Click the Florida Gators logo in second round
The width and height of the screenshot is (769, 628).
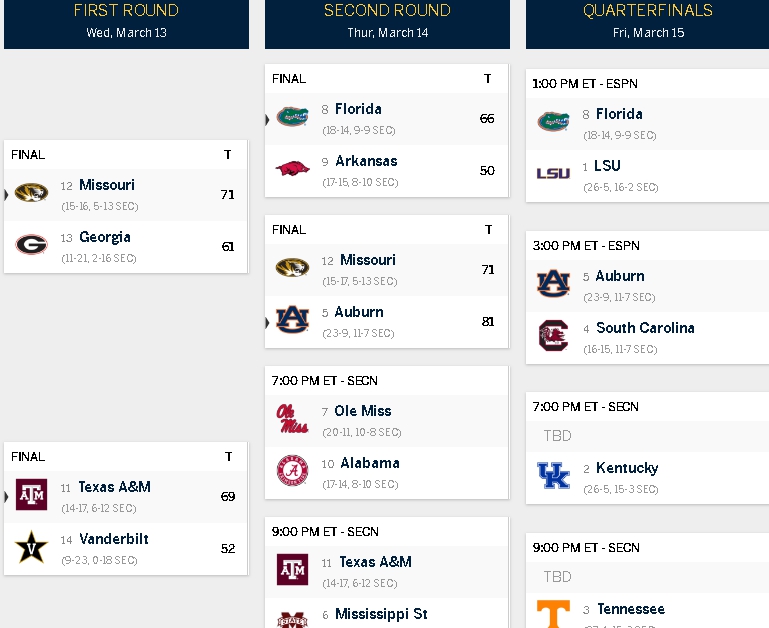tap(292, 117)
